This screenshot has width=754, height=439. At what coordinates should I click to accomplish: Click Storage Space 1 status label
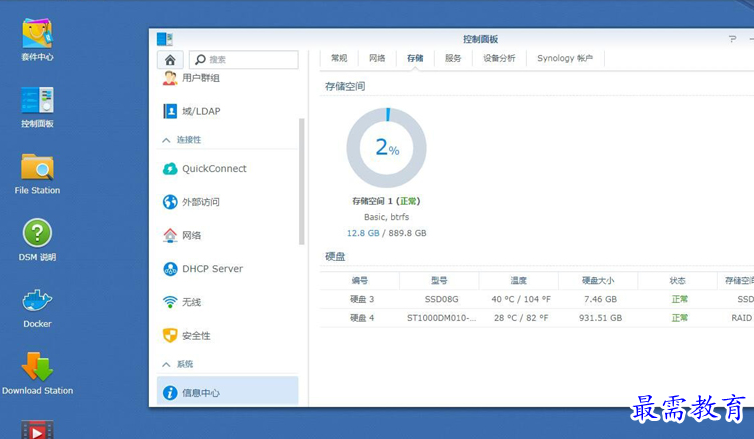pos(386,201)
